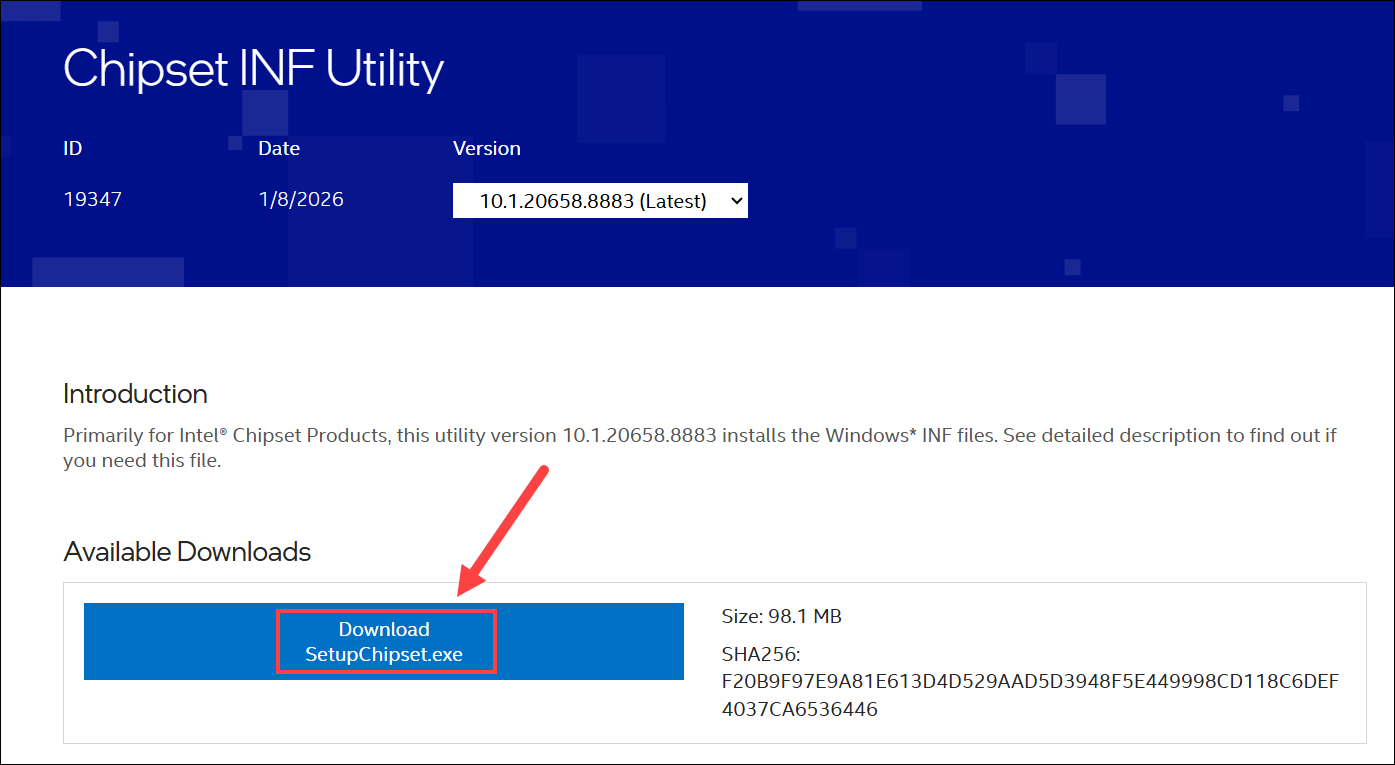Click the Date column label
Screen dimensions: 1395x765
[x=279, y=148]
